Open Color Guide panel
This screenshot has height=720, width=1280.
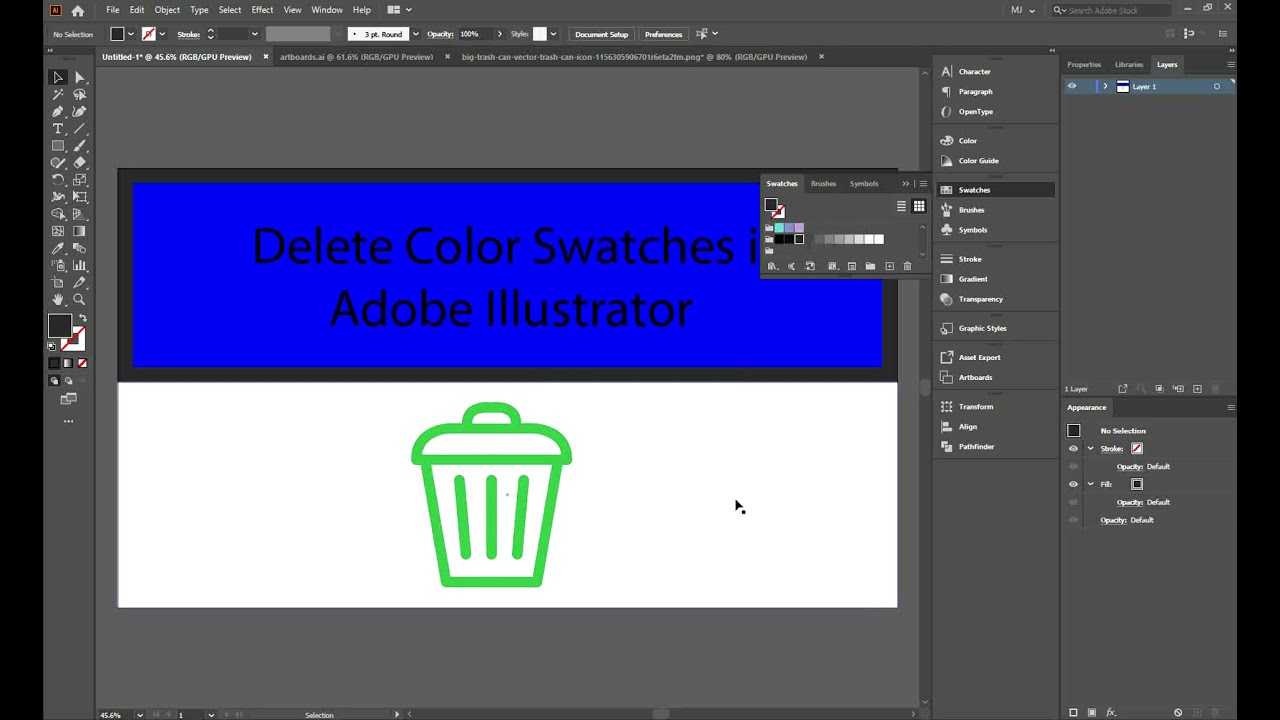(x=978, y=160)
